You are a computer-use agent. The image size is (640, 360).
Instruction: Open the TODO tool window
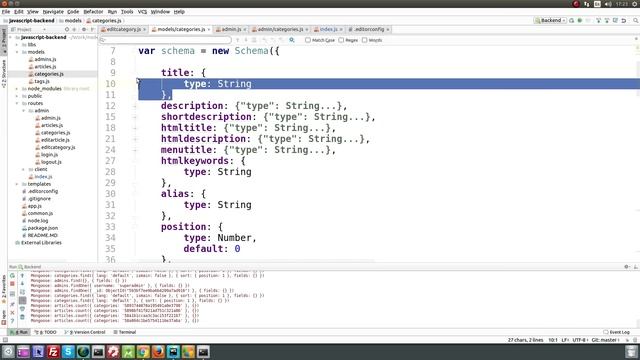click(46, 332)
